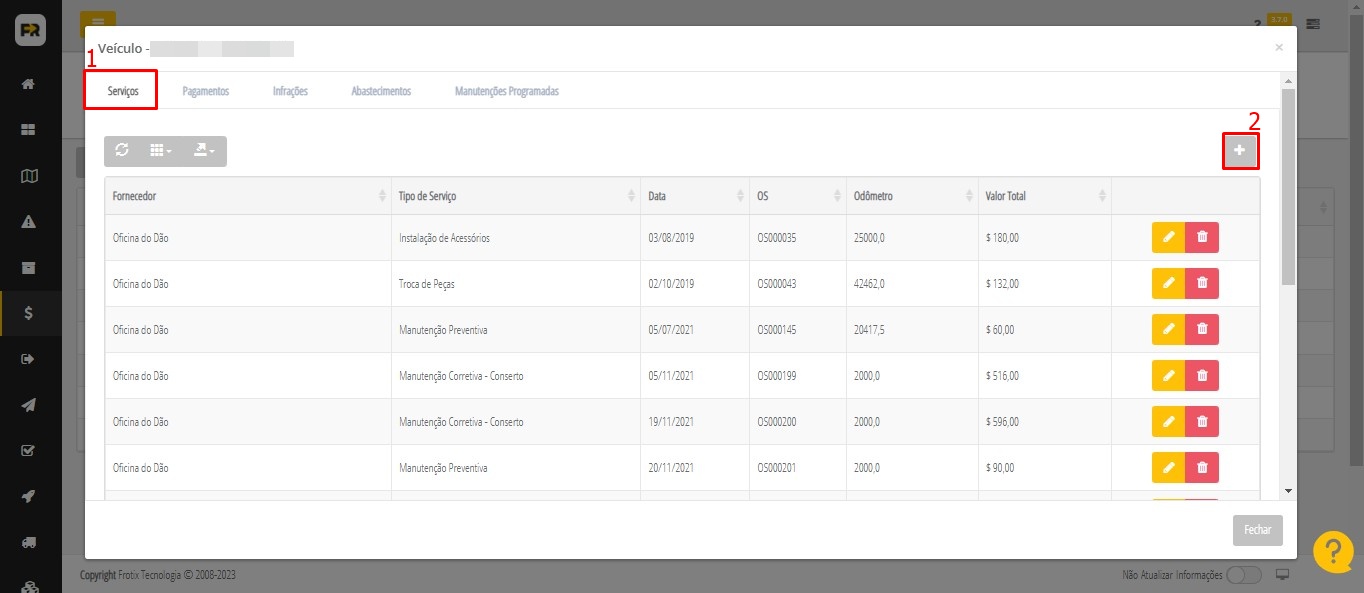Open the dollar sign financial sidebar menu
Image resolution: width=1364 pixels, height=593 pixels.
click(x=29, y=313)
